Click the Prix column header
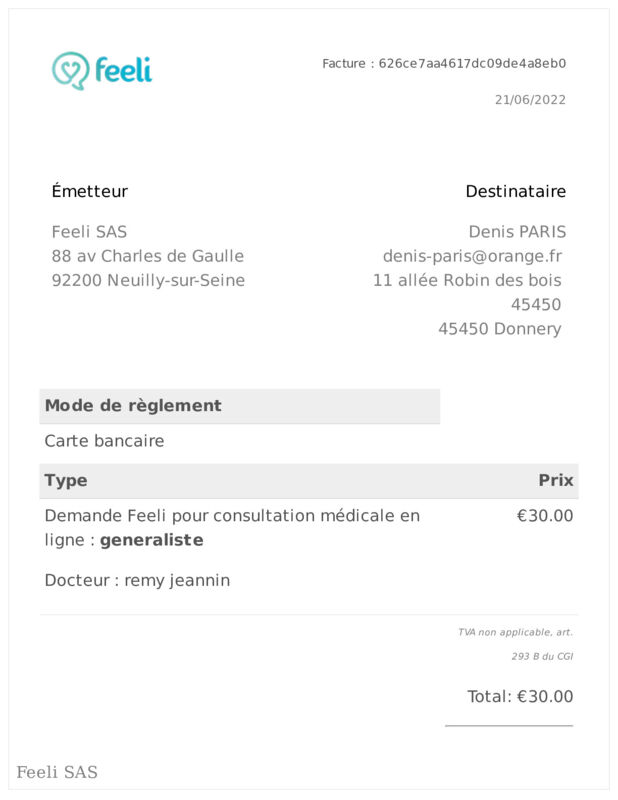 [x=556, y=480]
